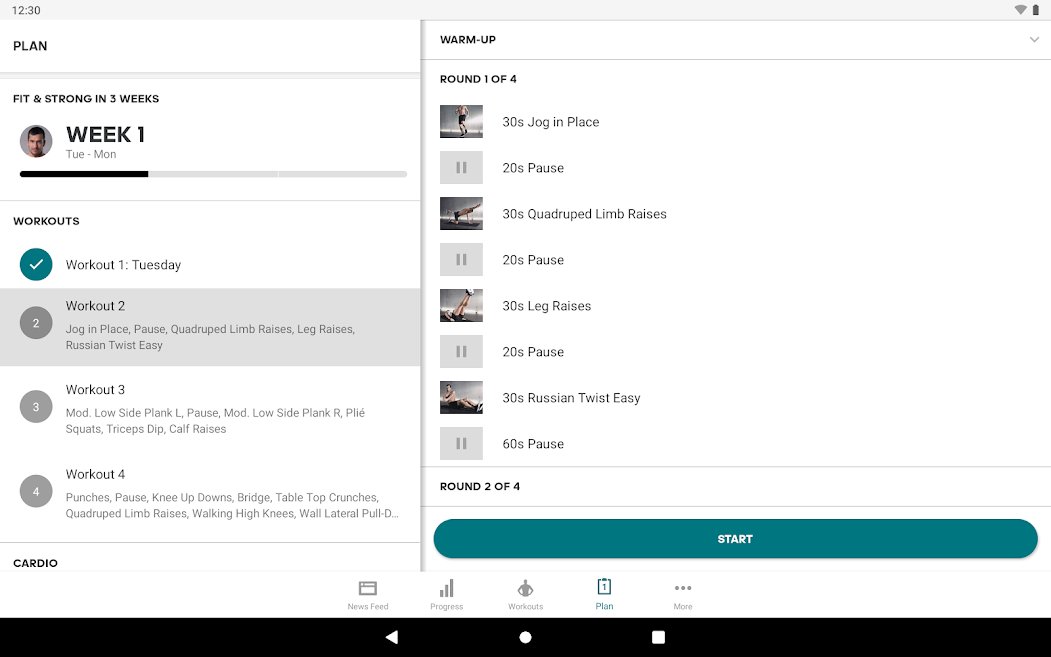Toggle completed checkmark for Workout 1: Tuesday
1051x657 pixels.
pyautogui.click(x=36, y=264)
